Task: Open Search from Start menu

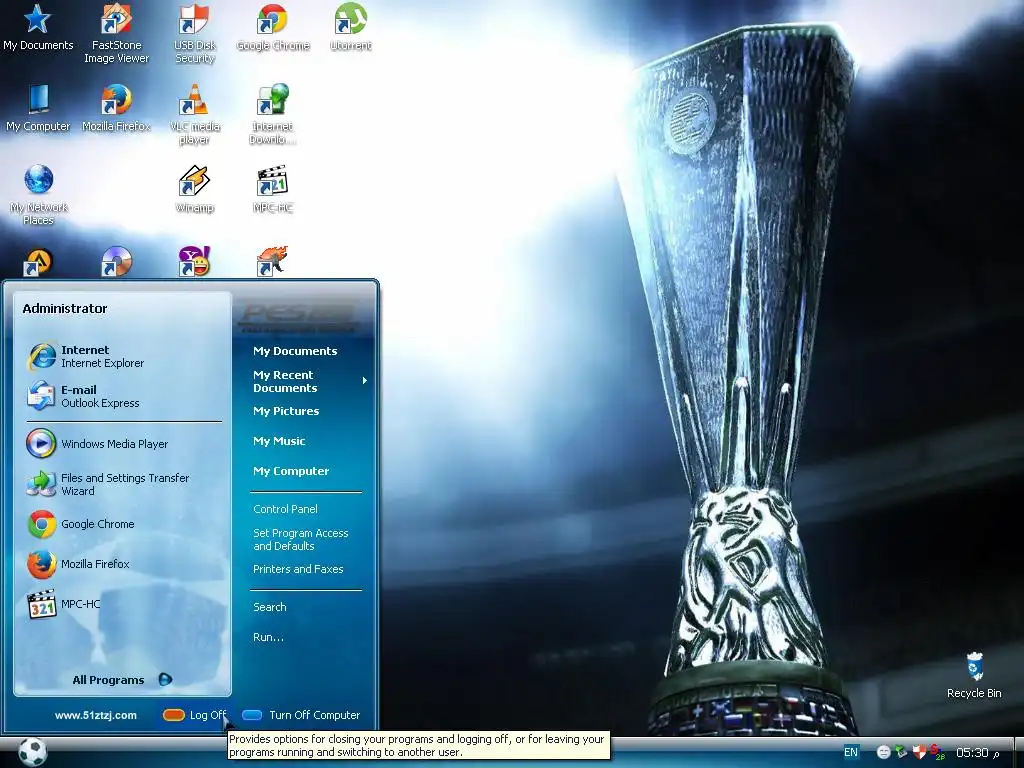Action: pos(270,607)
